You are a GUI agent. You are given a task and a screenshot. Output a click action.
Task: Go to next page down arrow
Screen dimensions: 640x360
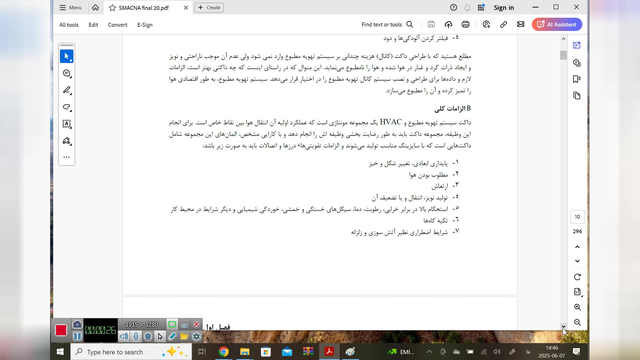[577, 261]
